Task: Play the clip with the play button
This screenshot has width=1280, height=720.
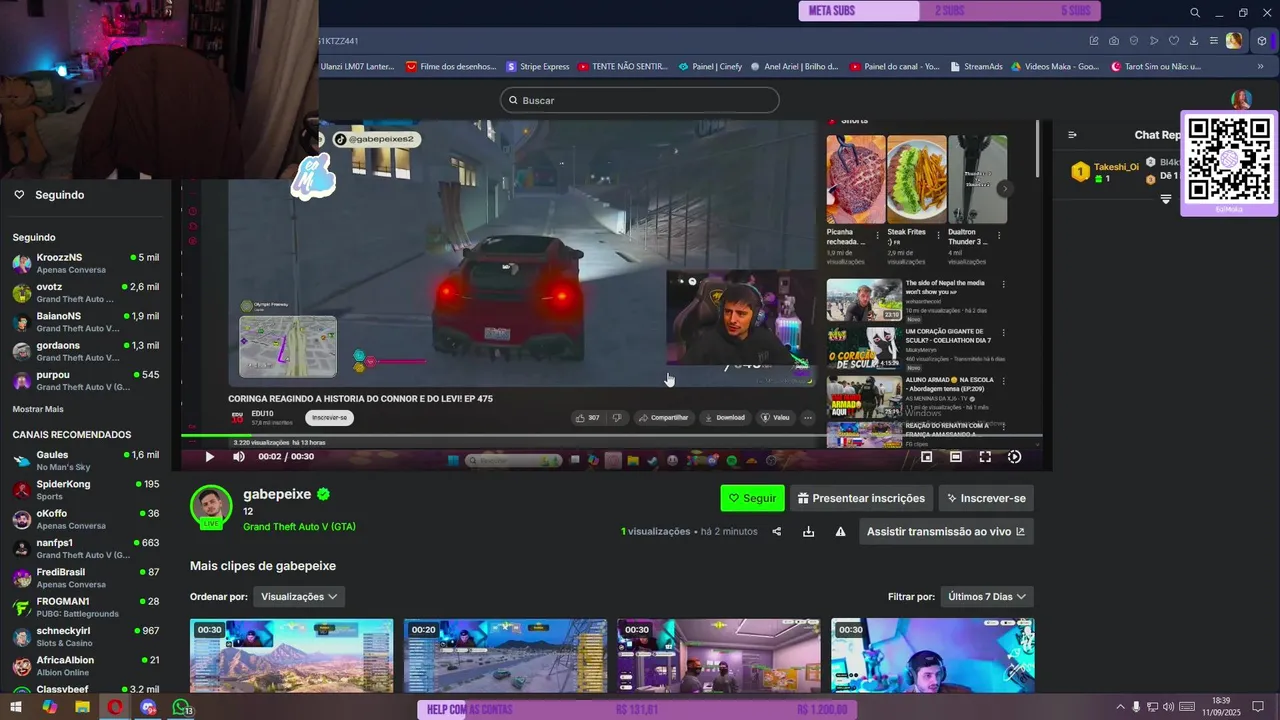Action: pyautogui.click(x=209, y=457)
